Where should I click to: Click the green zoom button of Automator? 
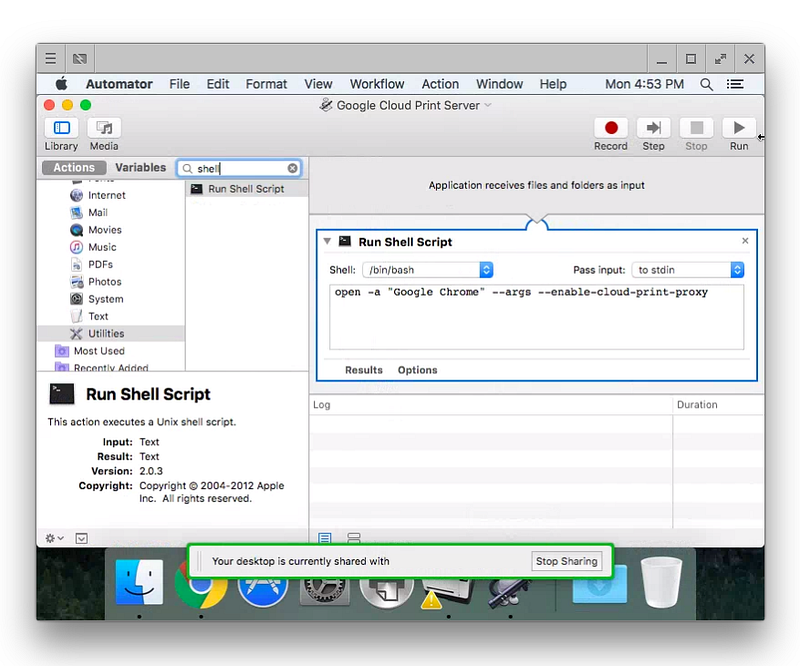[x=86, y=105]
